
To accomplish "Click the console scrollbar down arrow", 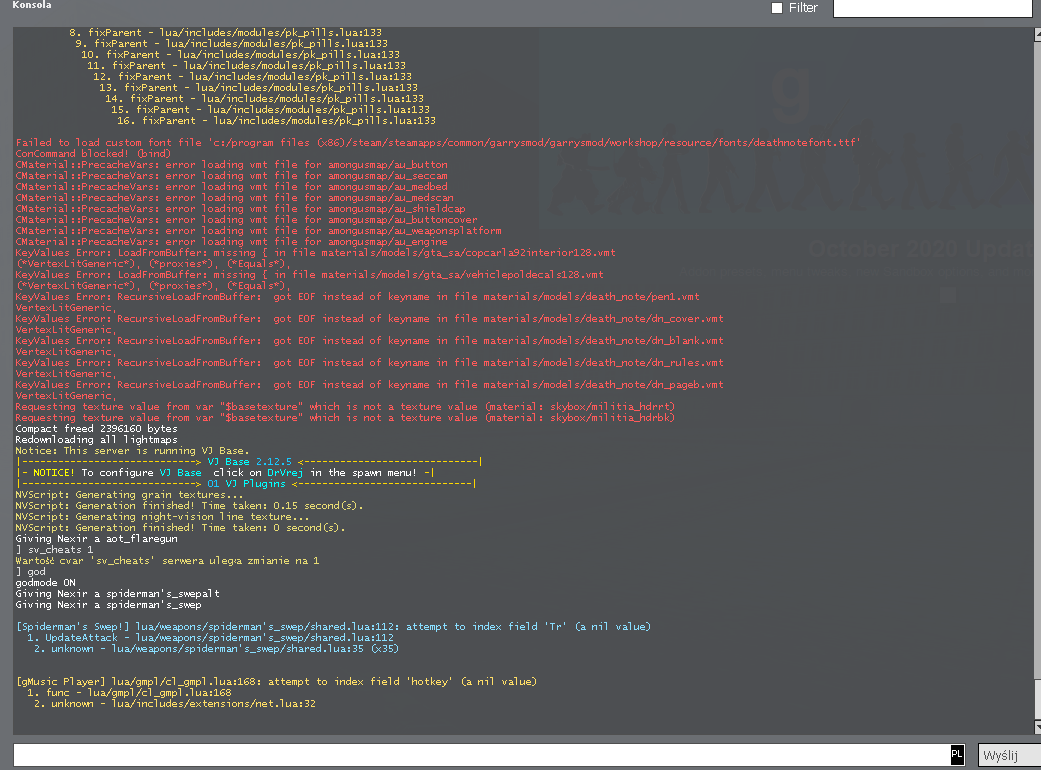I will point(1038,726).
